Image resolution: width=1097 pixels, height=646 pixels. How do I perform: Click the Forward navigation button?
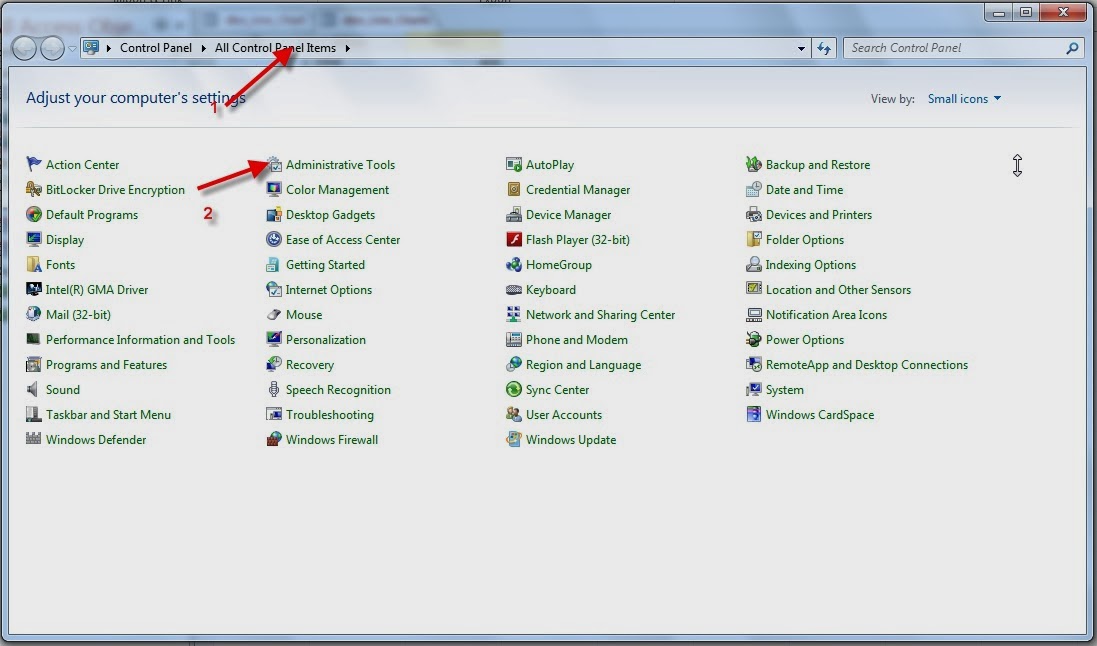pyautogui.click(x=52, y=48)
